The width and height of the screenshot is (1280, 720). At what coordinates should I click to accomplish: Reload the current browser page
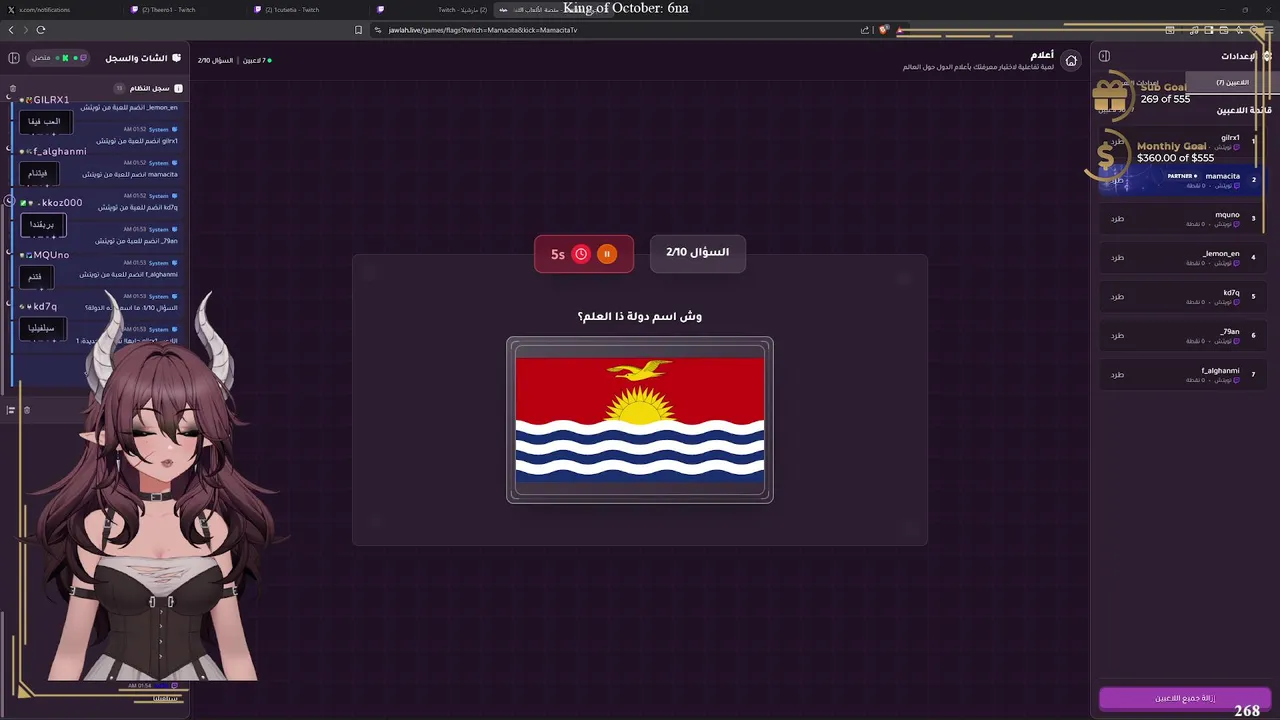(41, 30)
